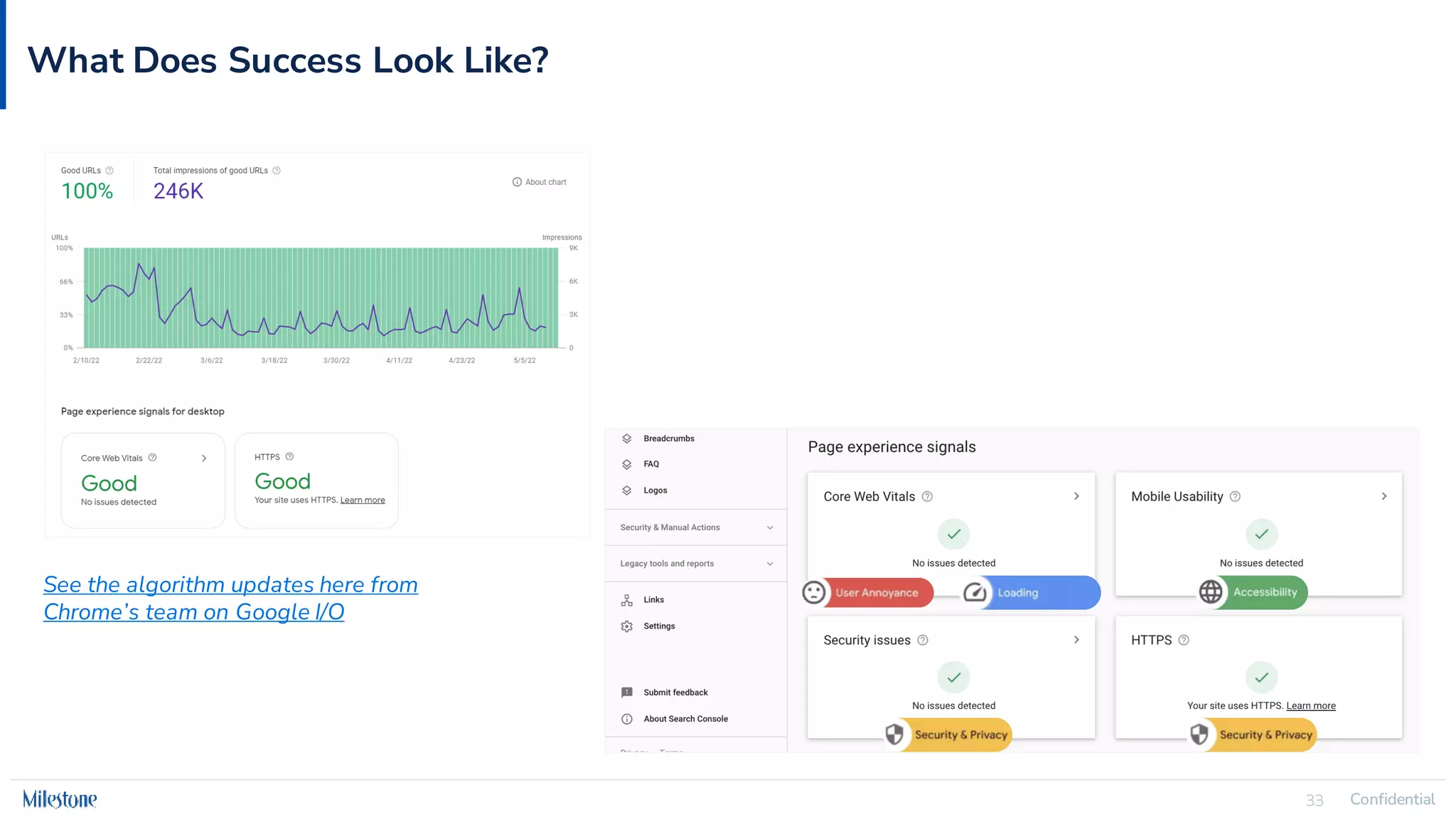The height and width of the screenshot is (819, 1456).
Task: Click 4/11/22 date on chart axis
Action: (x=399, y=360)
